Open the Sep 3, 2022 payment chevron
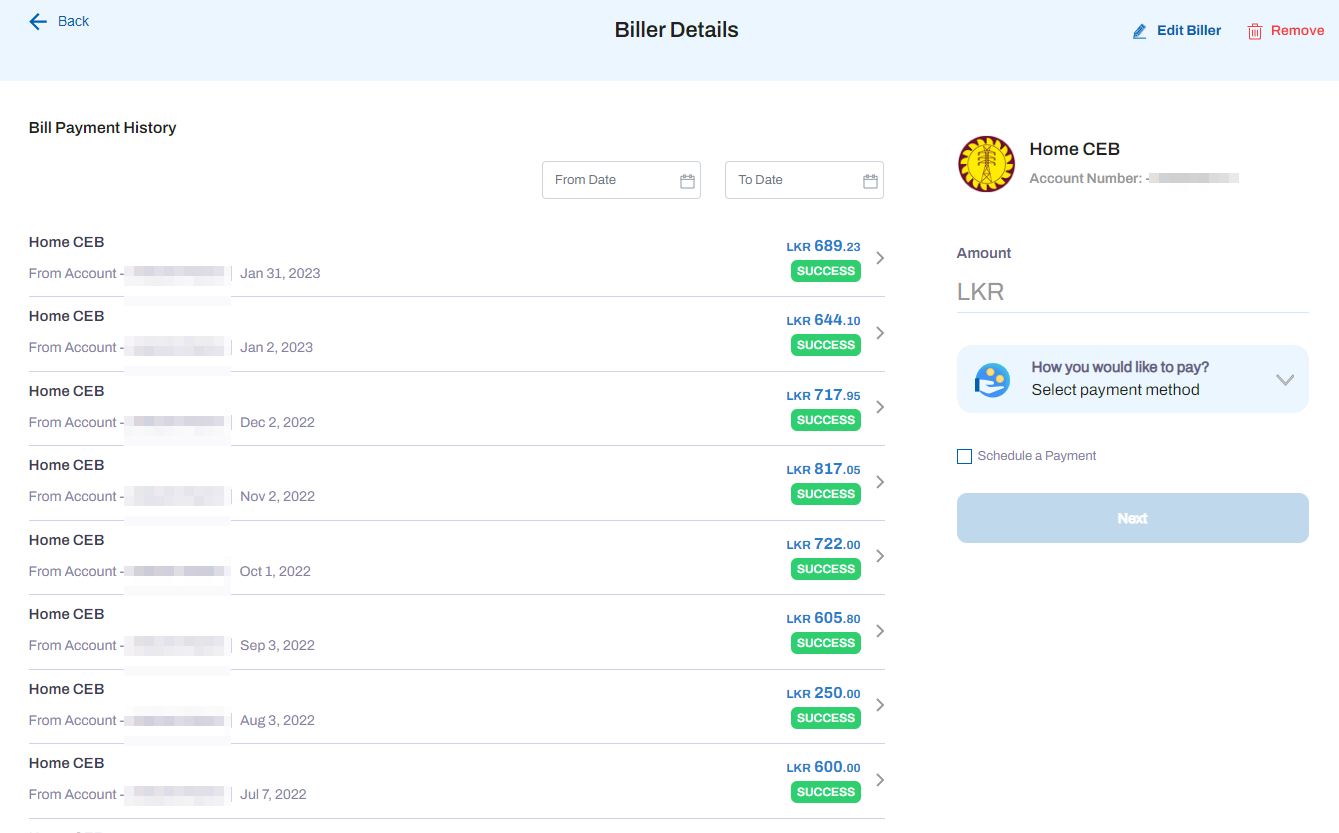 (x=880, y=631)
